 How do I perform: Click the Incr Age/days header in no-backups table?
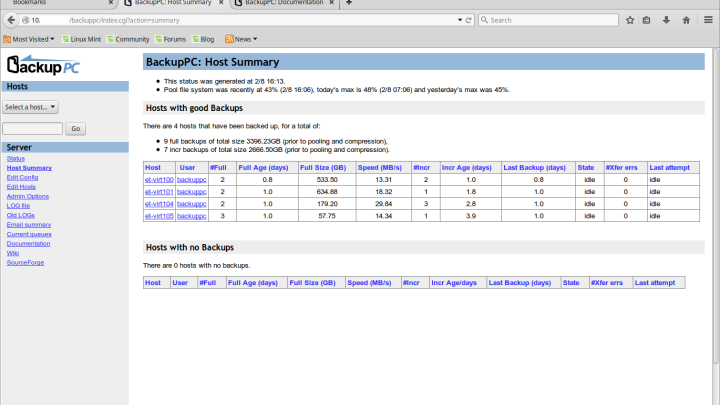click(x=454, y=283)
